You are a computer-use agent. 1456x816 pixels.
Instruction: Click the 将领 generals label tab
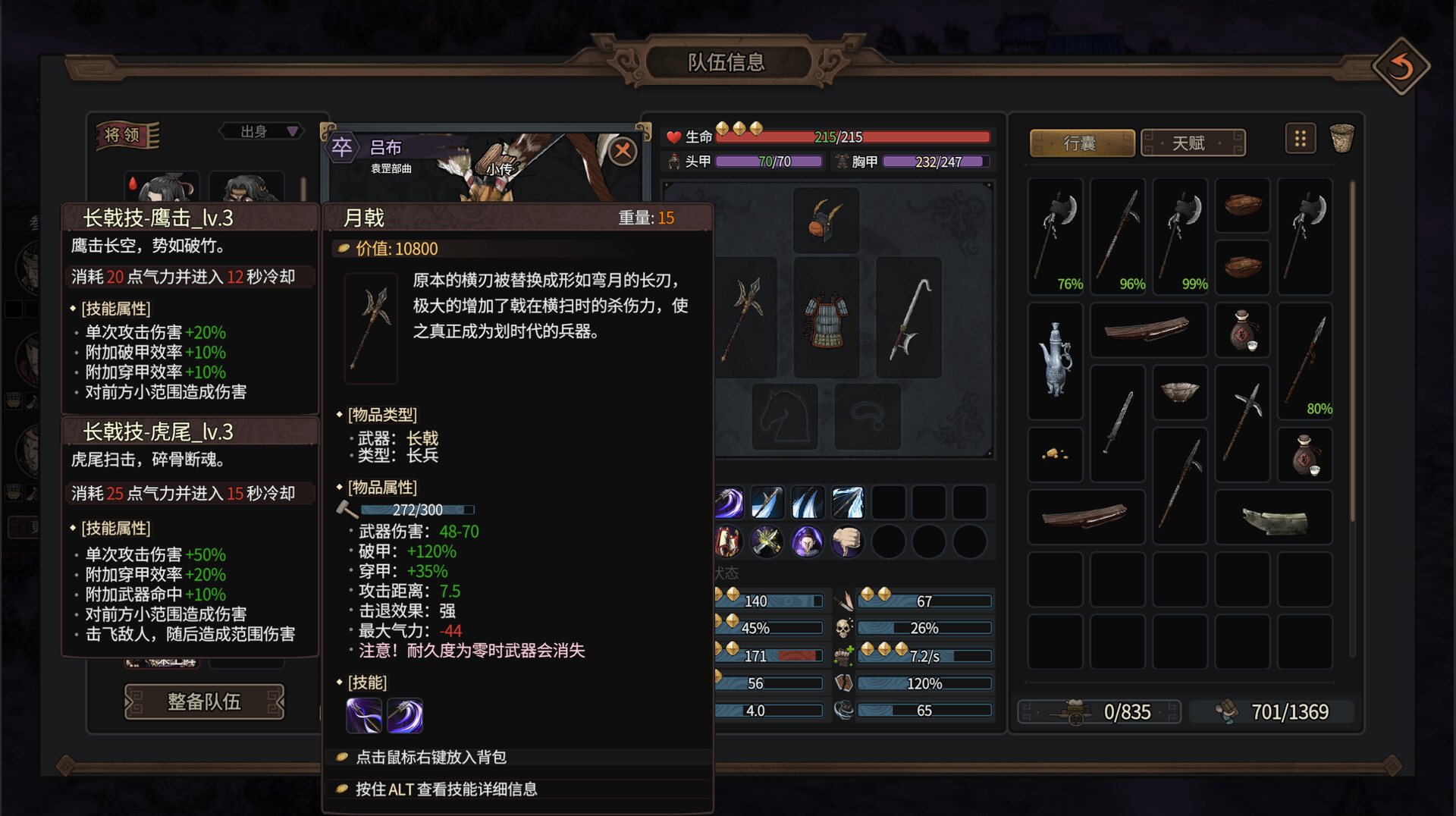(x=127, y=135)
